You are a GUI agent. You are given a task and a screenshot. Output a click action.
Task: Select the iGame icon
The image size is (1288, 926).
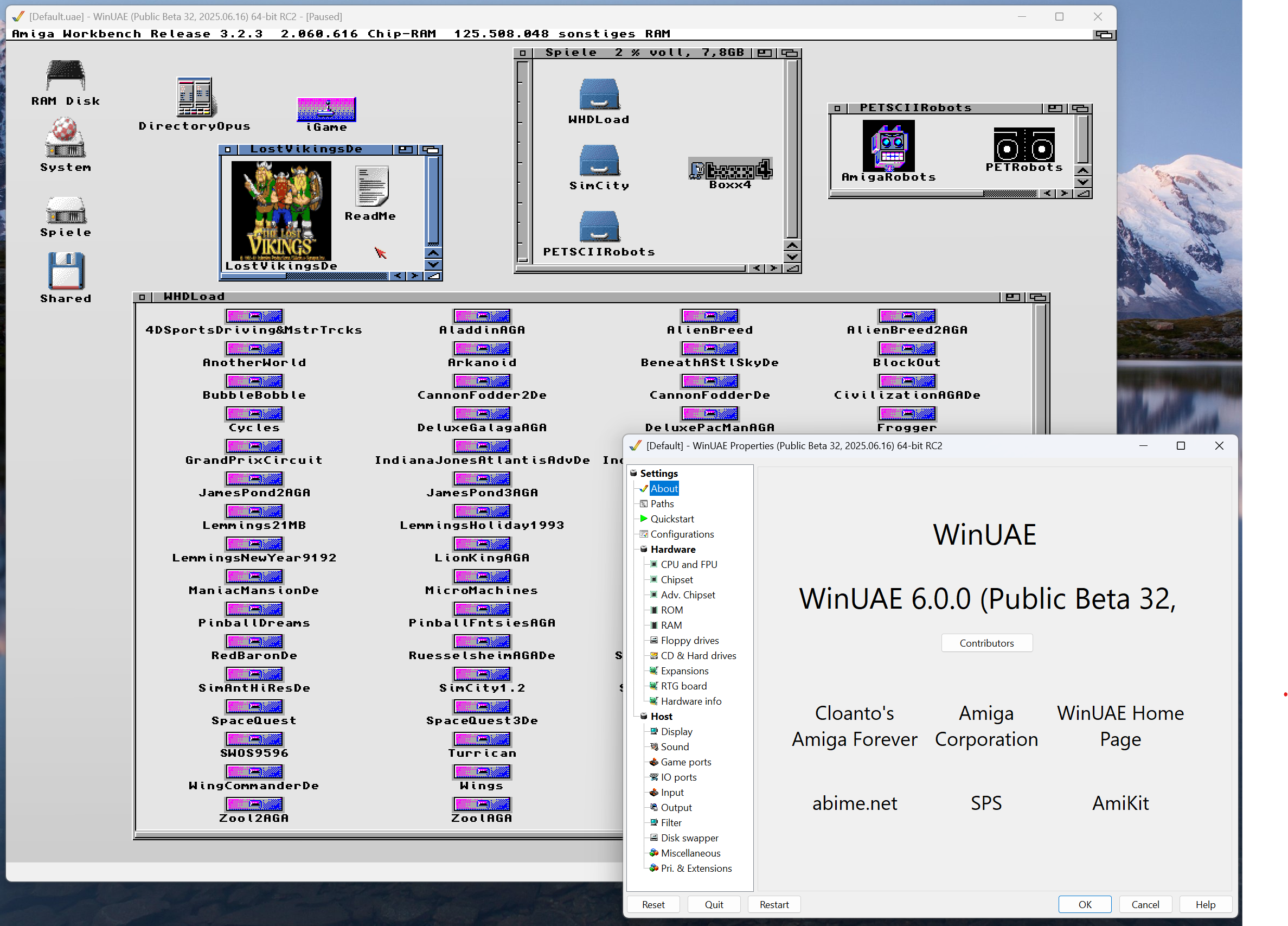click(326, 109)
